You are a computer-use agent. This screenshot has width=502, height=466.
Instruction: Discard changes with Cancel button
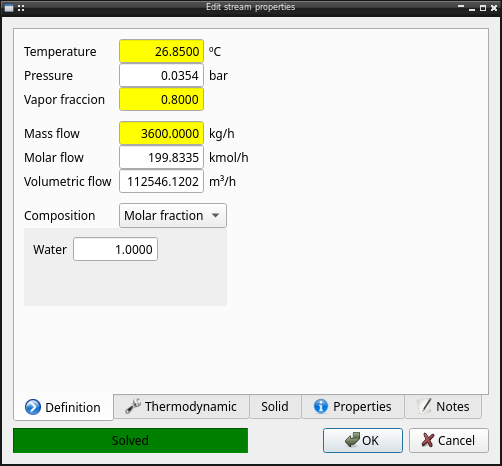click(x=449, y=440)
